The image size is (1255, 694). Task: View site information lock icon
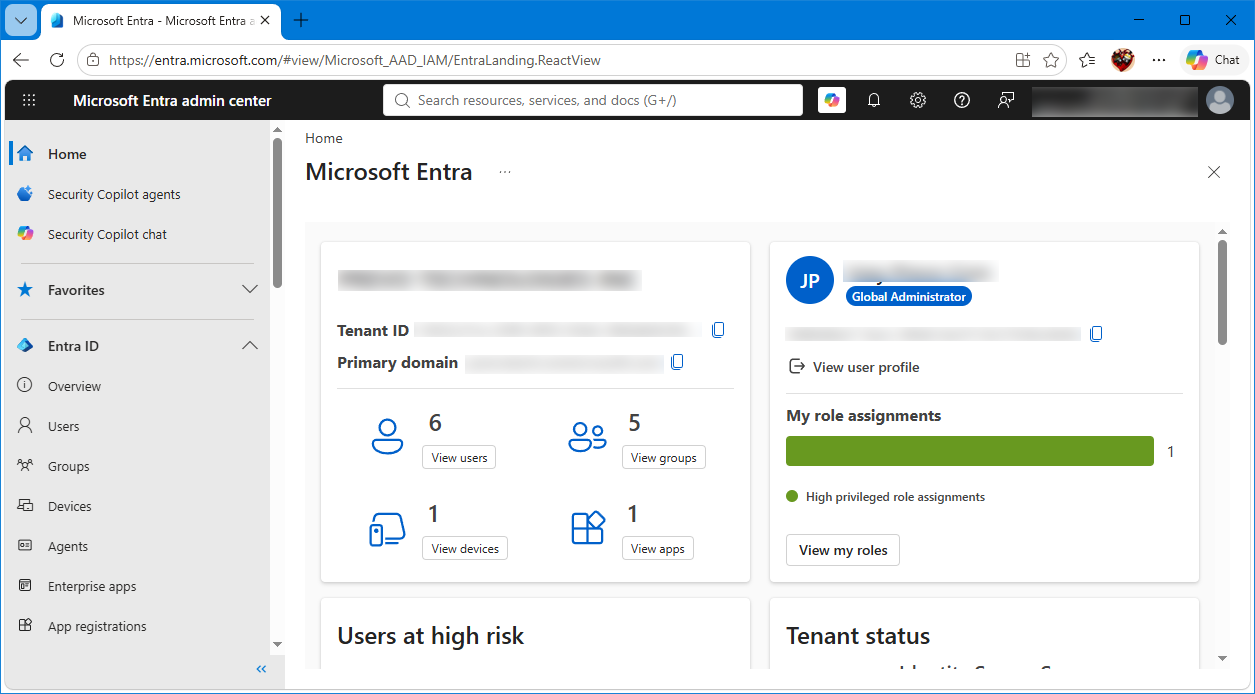(93, 60)
